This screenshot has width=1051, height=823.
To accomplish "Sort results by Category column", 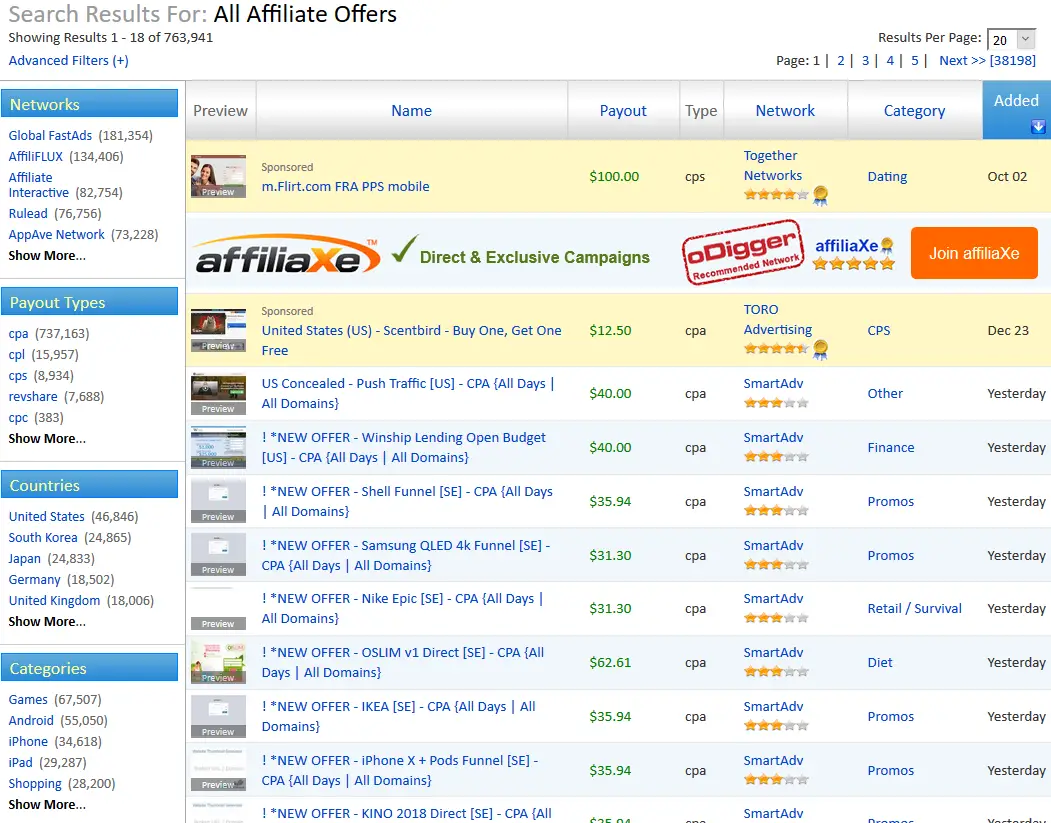I will pos(914,111).
